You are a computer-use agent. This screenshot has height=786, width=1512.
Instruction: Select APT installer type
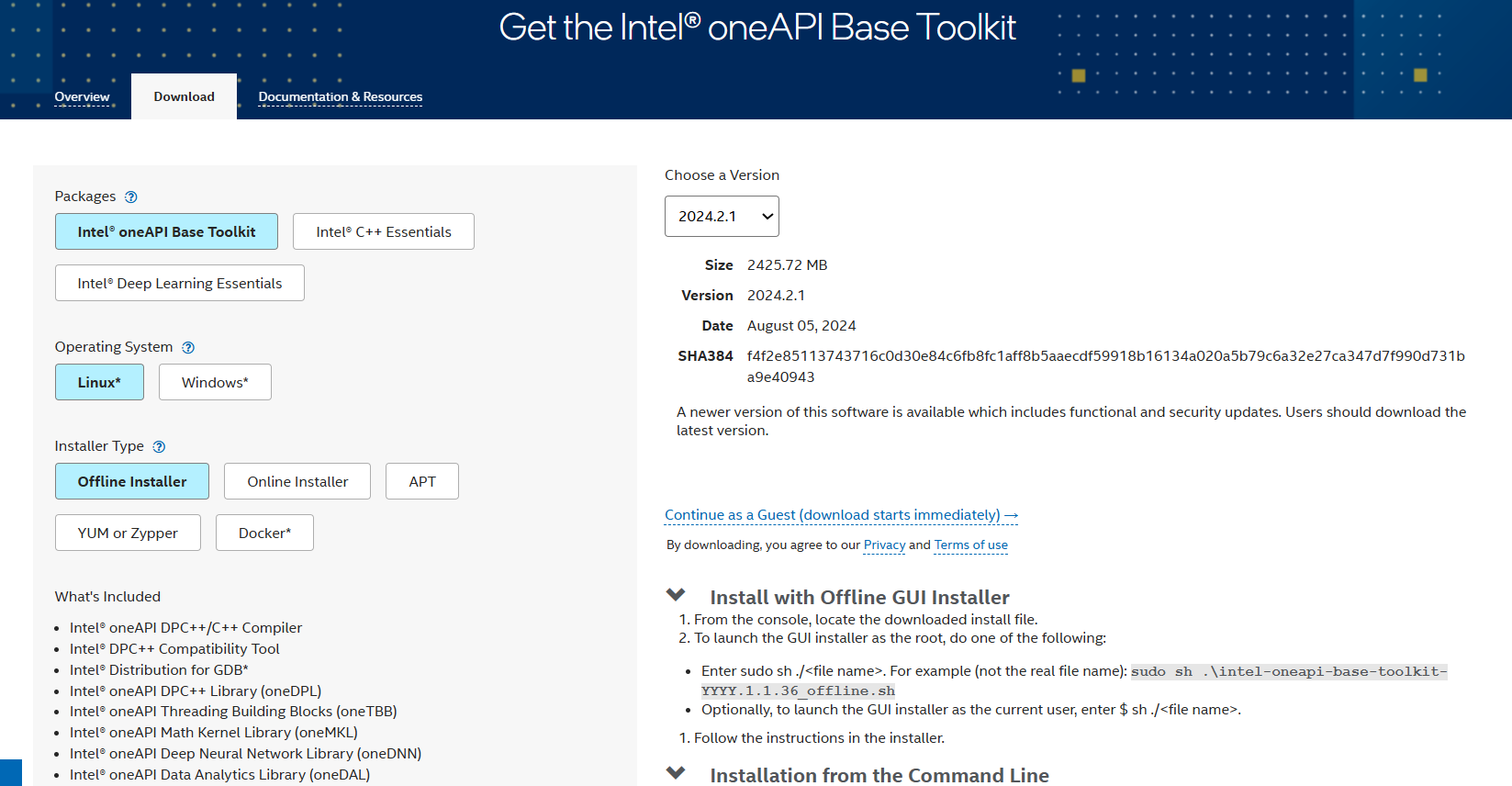click(421, 481)
